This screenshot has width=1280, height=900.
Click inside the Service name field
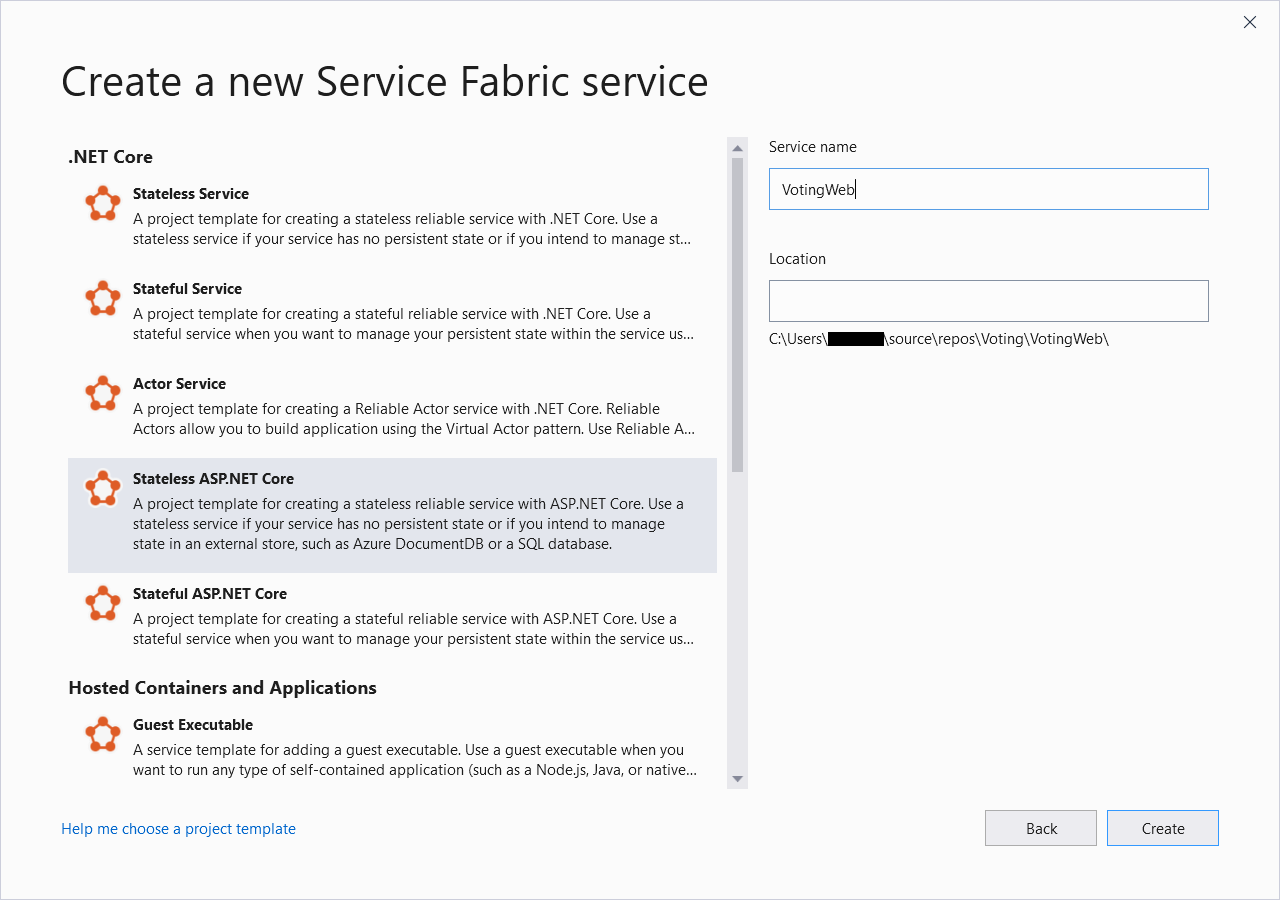coord(988,189)
